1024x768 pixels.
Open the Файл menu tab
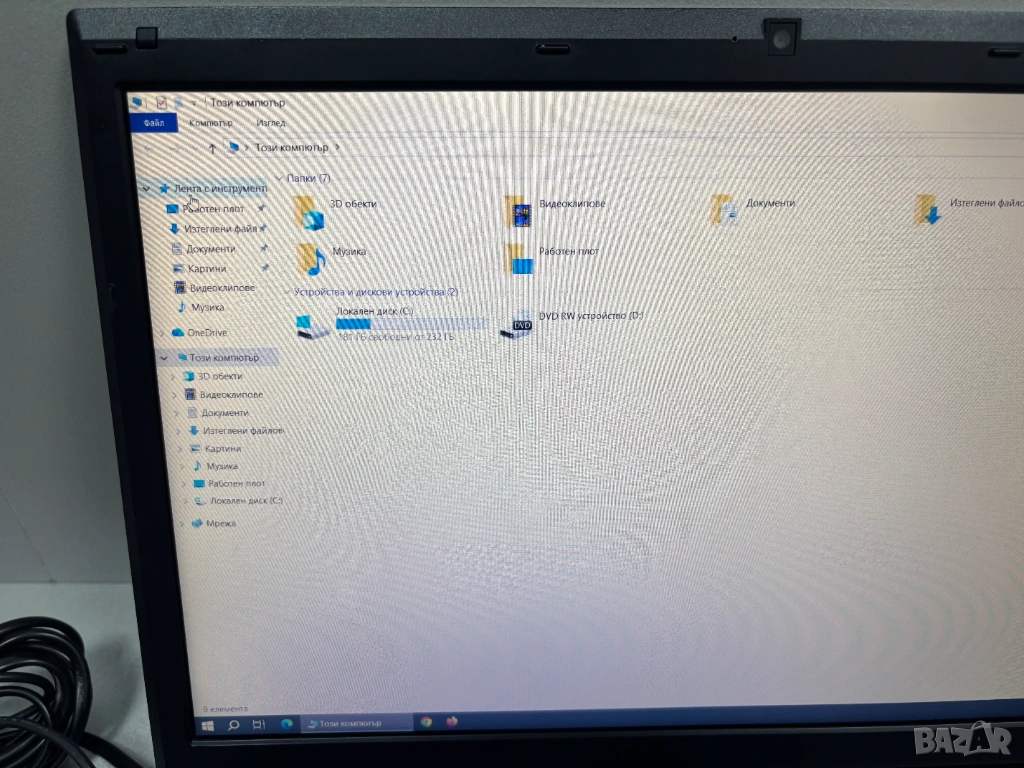154,123
